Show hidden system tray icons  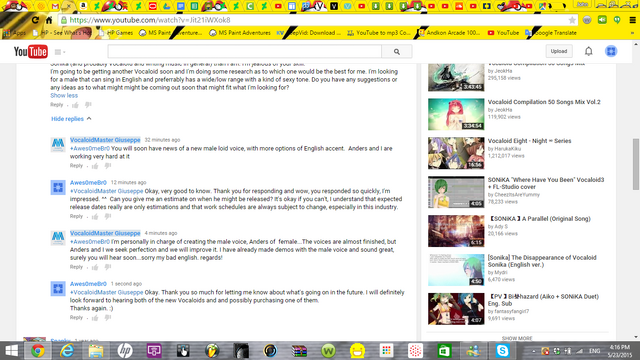click(533, 351)
